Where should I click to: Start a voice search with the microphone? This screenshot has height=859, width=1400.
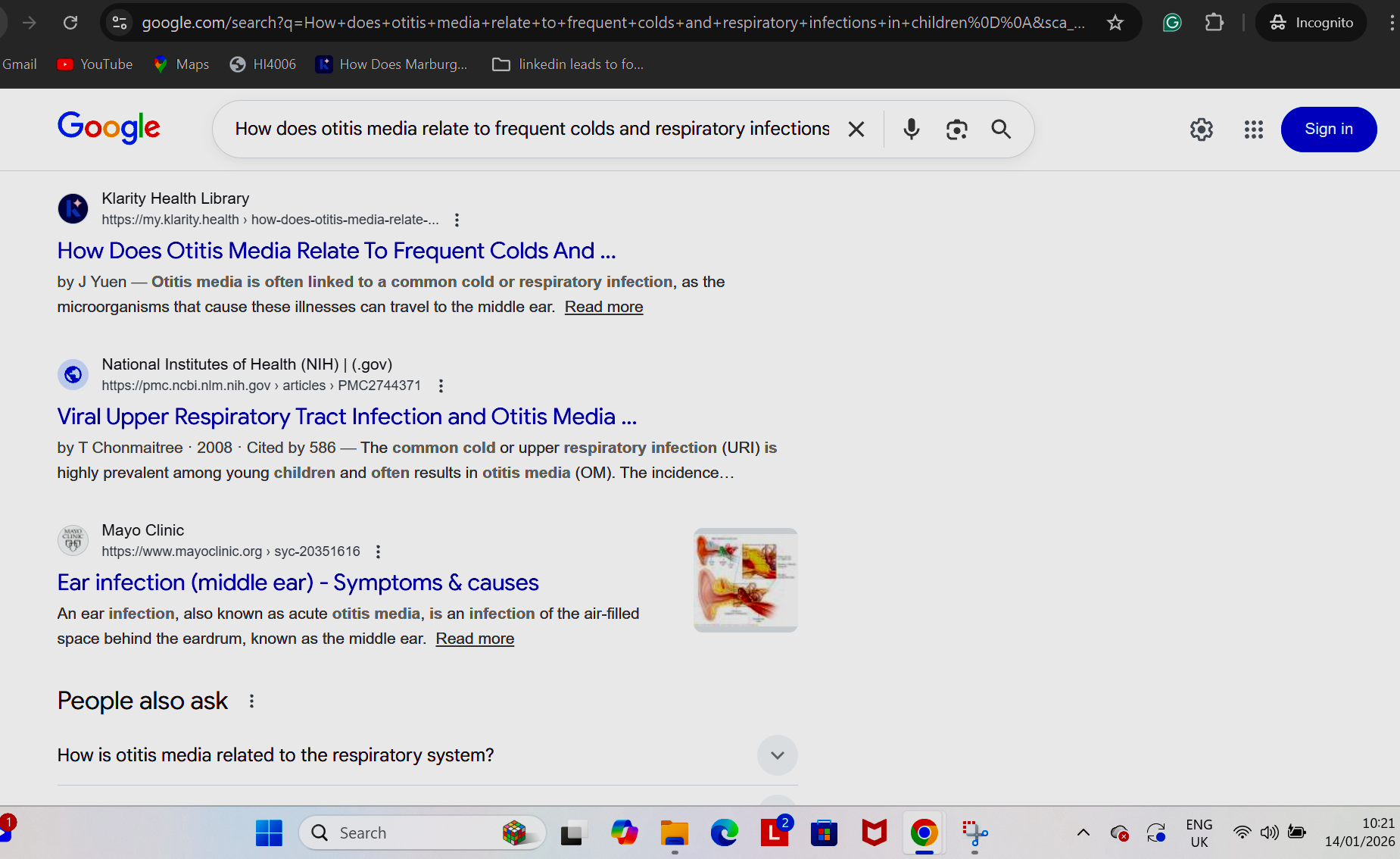[911, 129]
